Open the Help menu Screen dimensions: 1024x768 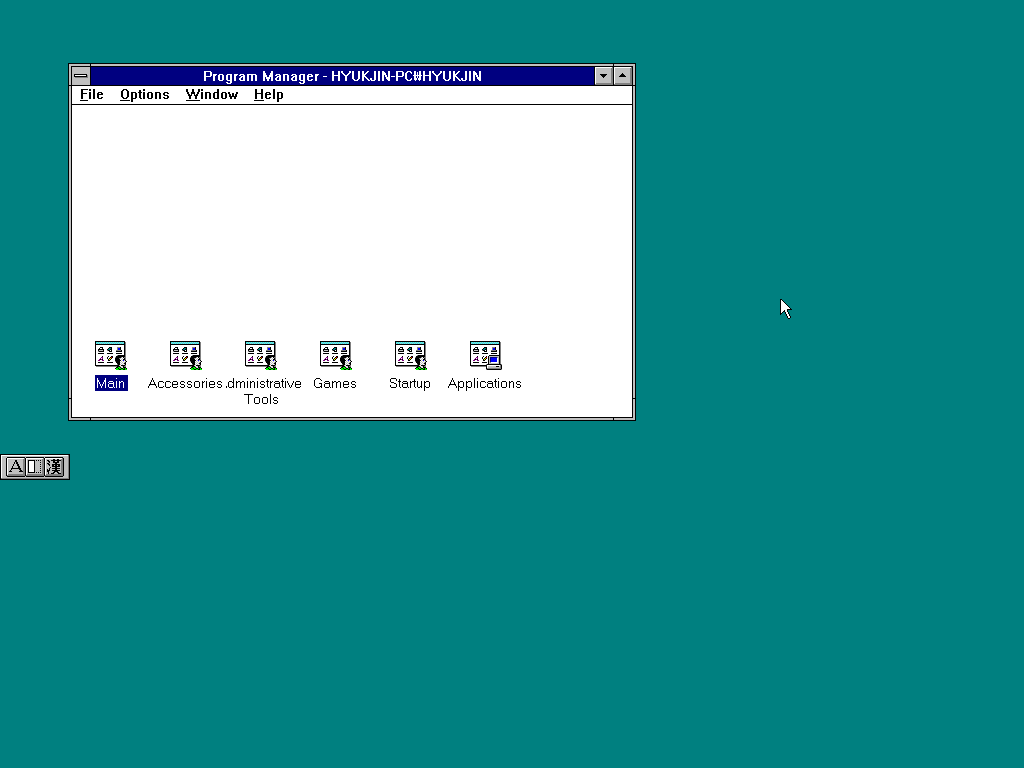point(268,95)
